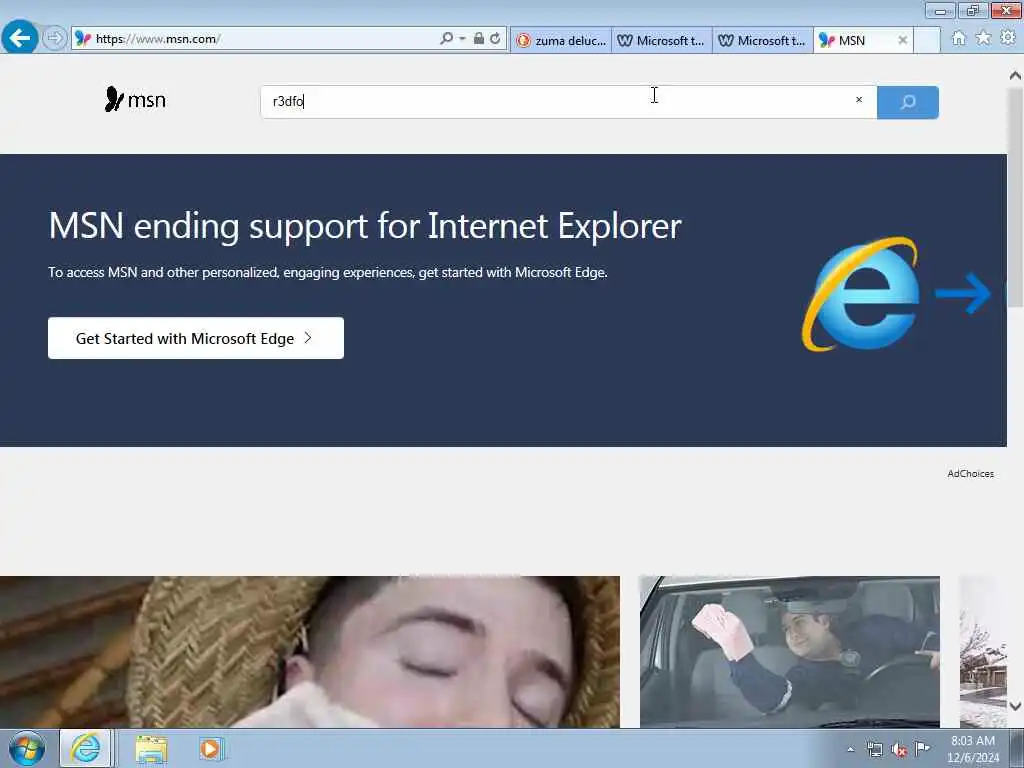1024x768 pixels.
Task: Open Favorites star icon
Action: (x=984, y=39)
